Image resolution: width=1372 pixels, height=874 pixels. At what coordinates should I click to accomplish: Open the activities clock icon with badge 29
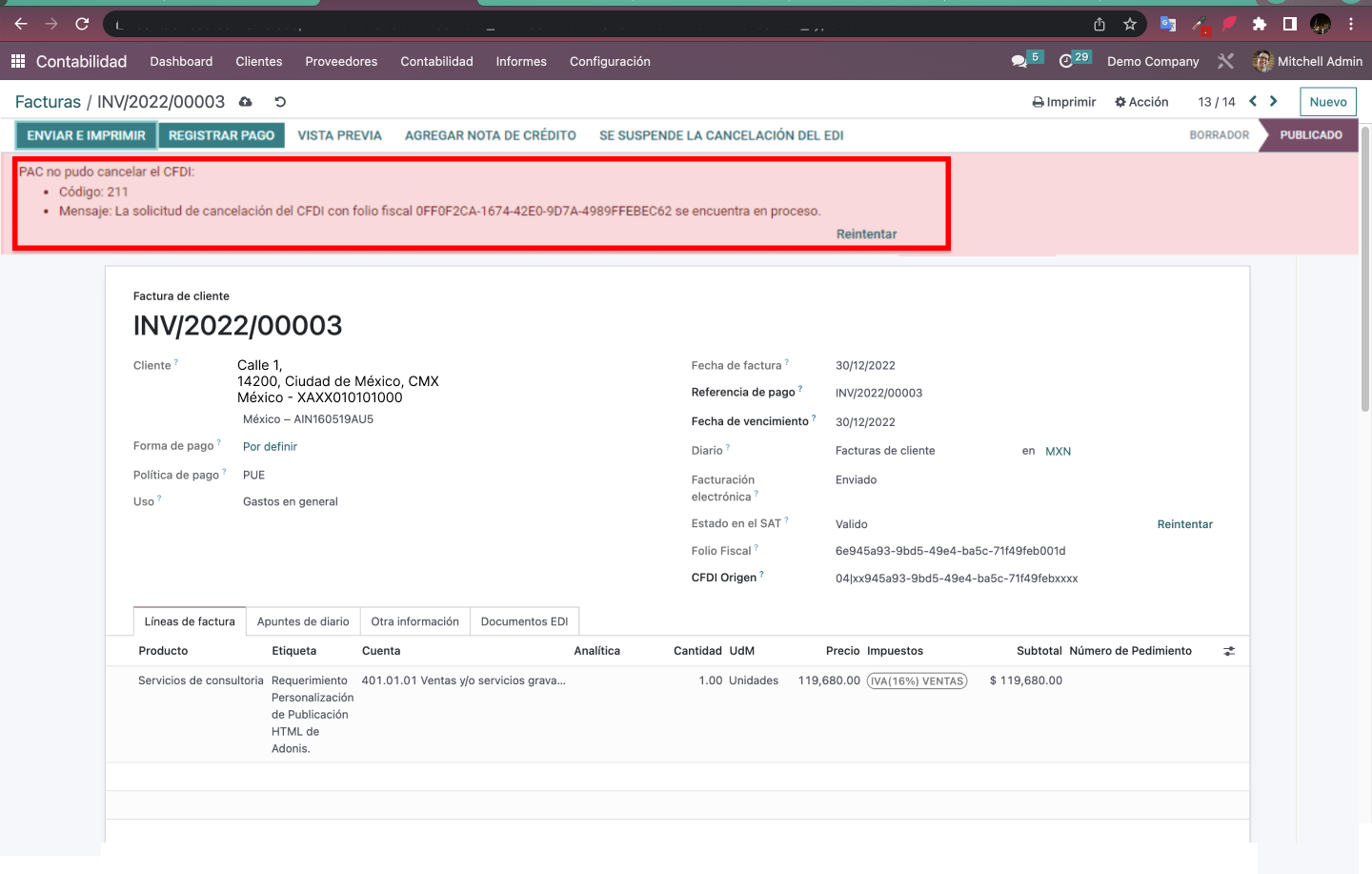(x=1074, y=60)
